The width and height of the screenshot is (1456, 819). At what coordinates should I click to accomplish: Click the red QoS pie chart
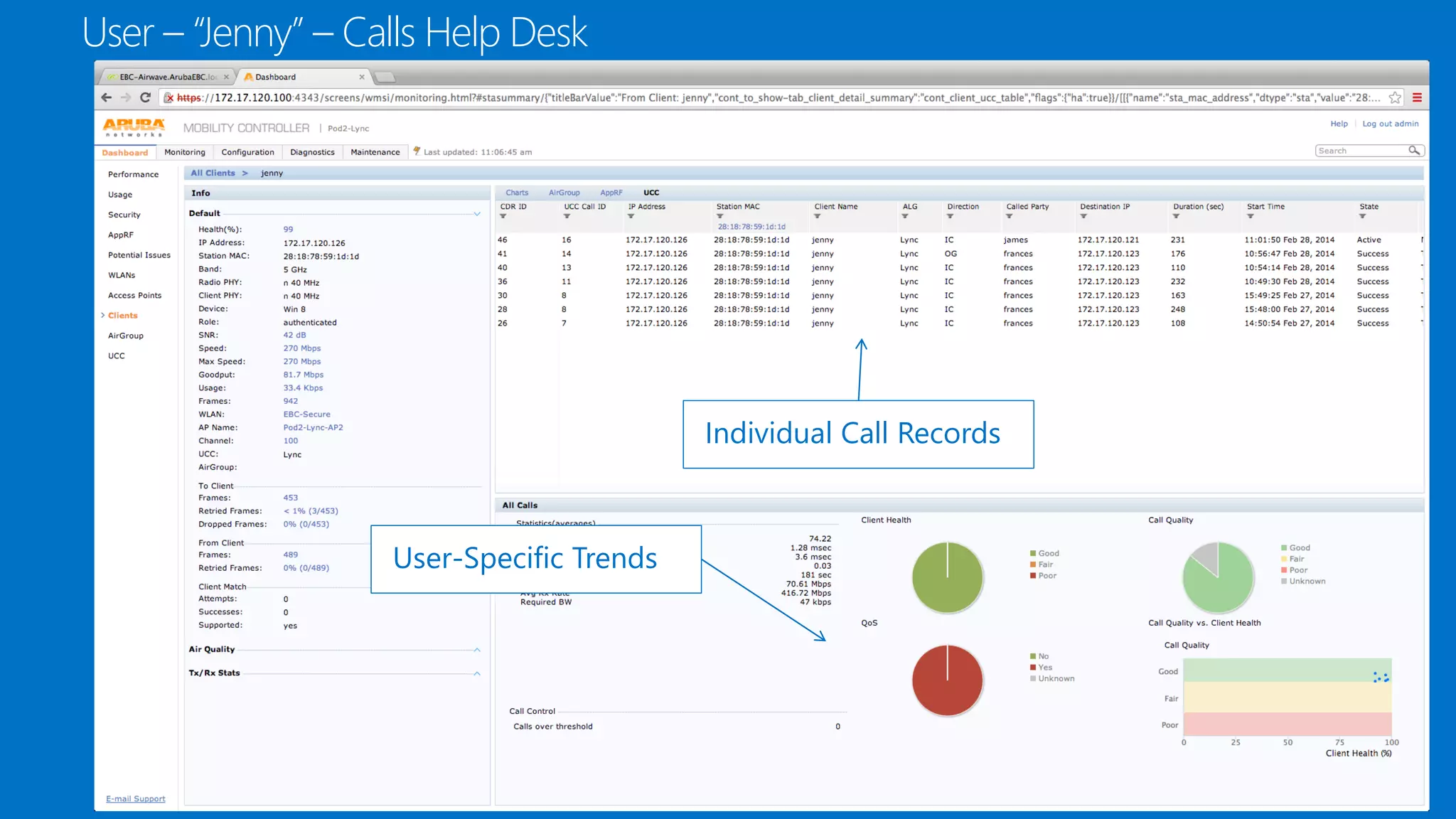[947, 680]
